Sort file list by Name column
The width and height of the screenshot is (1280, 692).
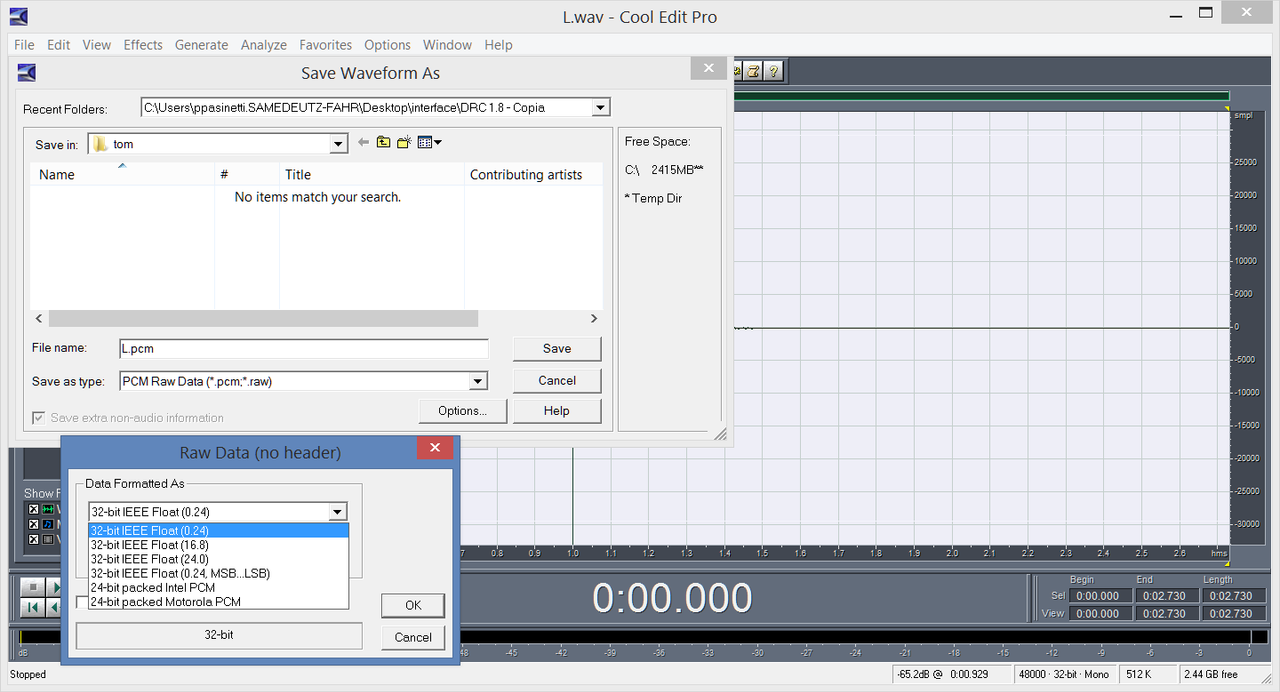point(122,174)
